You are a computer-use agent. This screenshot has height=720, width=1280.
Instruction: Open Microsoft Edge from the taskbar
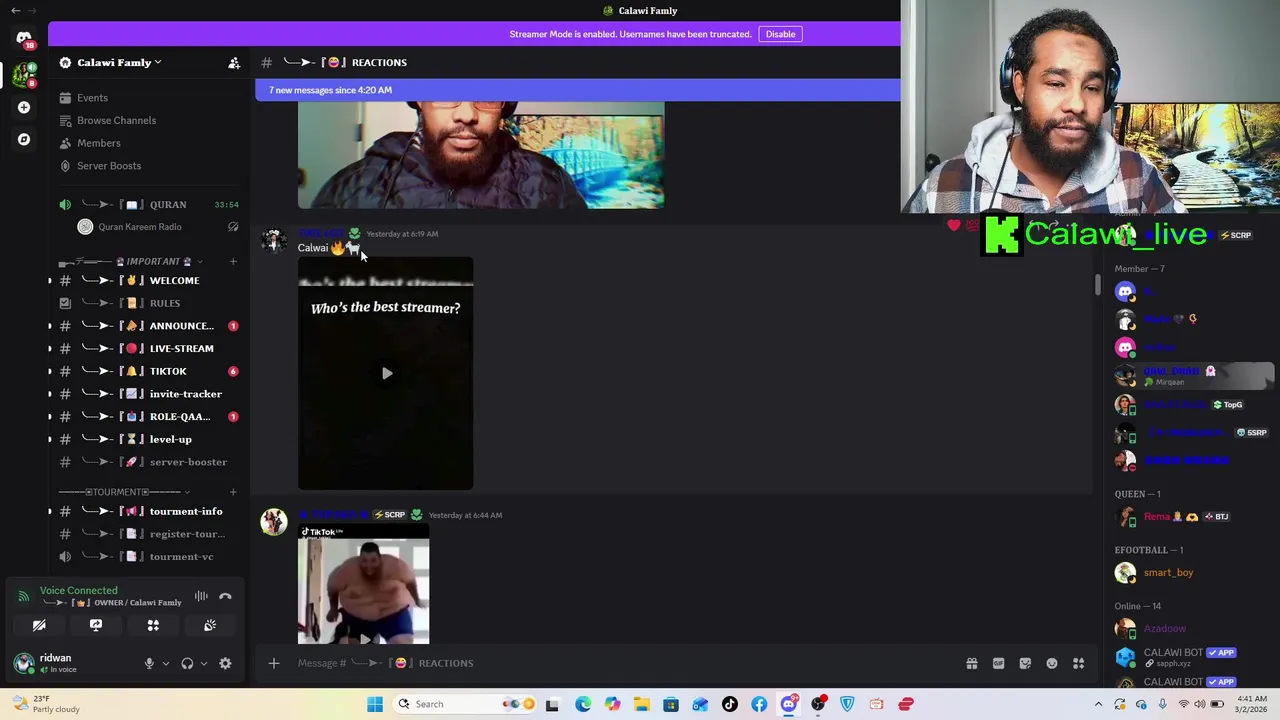pyautogui.click(x=583, y=704)
